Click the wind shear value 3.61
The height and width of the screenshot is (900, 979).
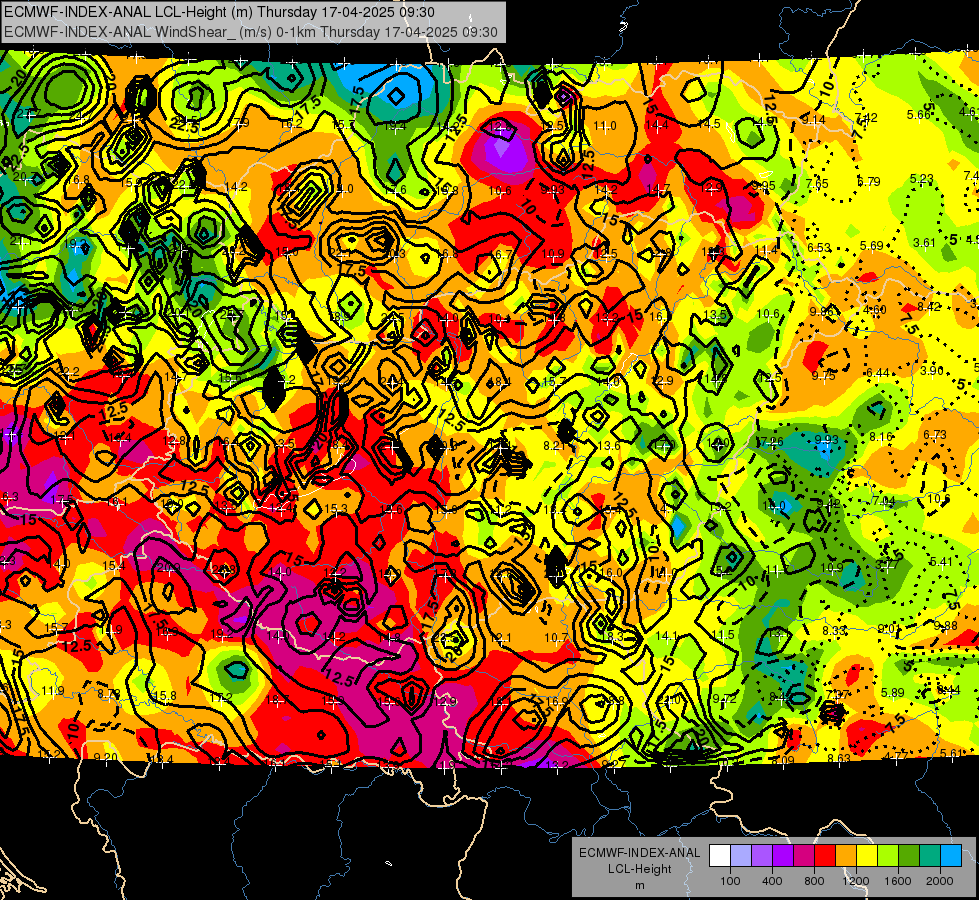coord(925,242)
